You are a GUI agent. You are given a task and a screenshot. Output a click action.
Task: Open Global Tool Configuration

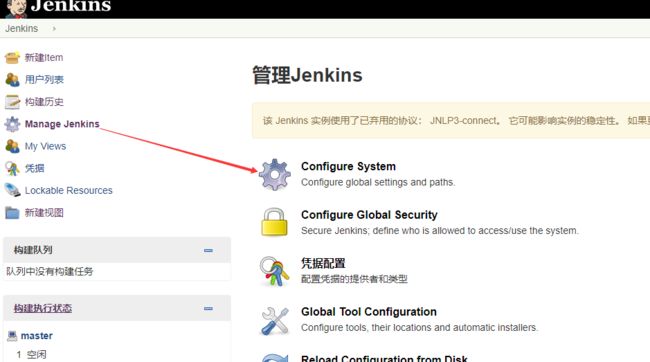[x=369, y=312]
